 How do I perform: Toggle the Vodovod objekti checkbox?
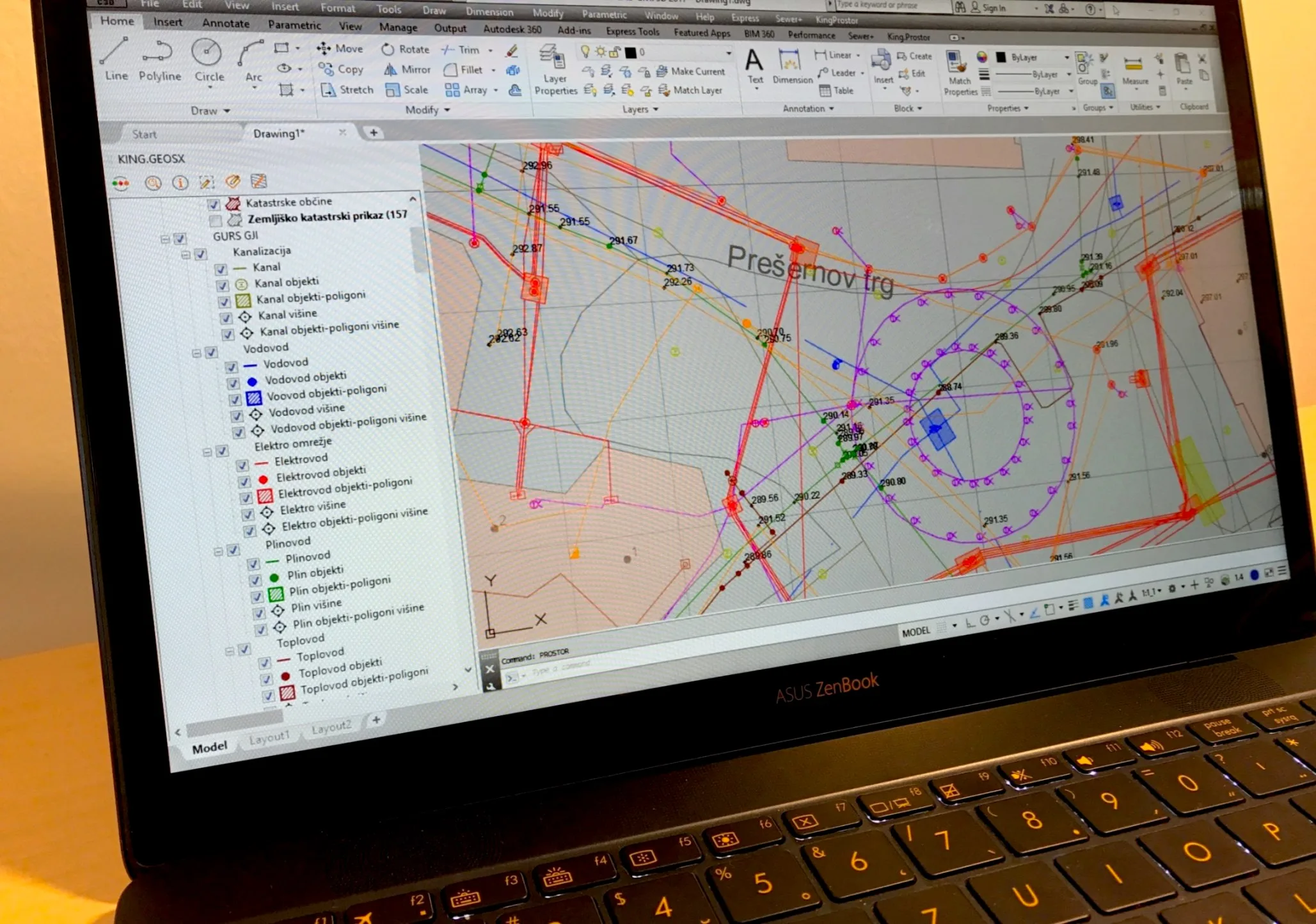click(234, 383)
